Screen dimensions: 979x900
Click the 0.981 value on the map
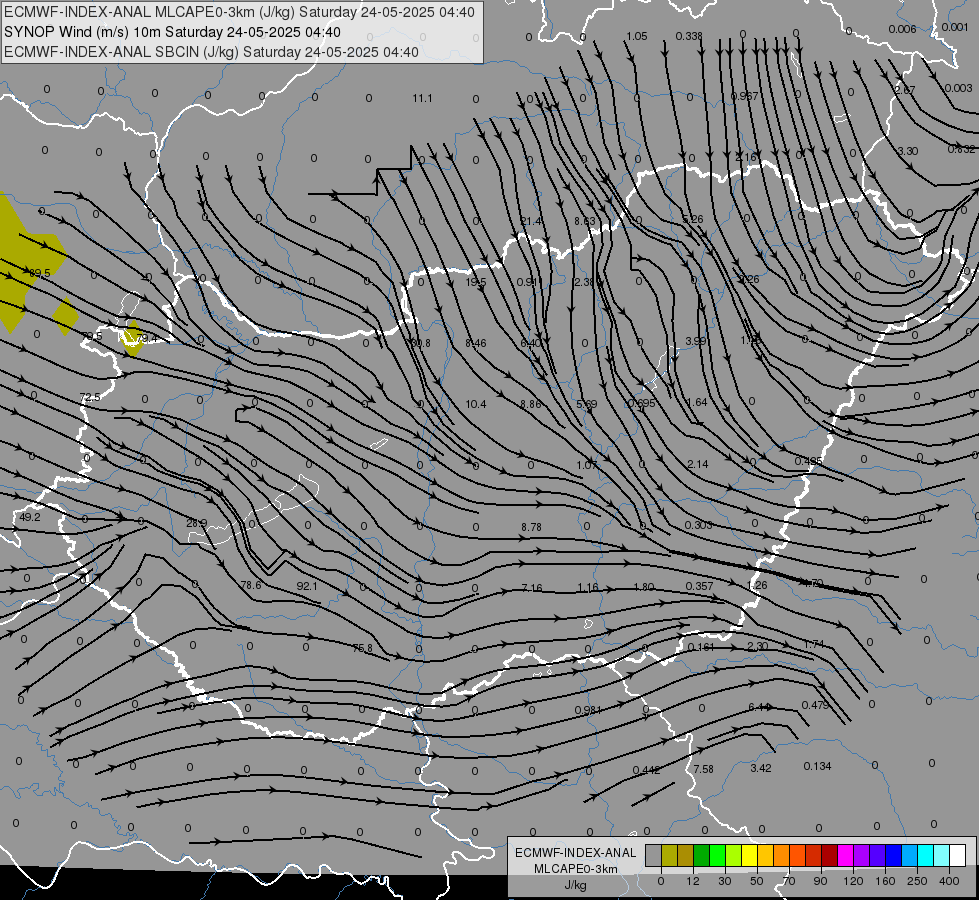(588, 710)
